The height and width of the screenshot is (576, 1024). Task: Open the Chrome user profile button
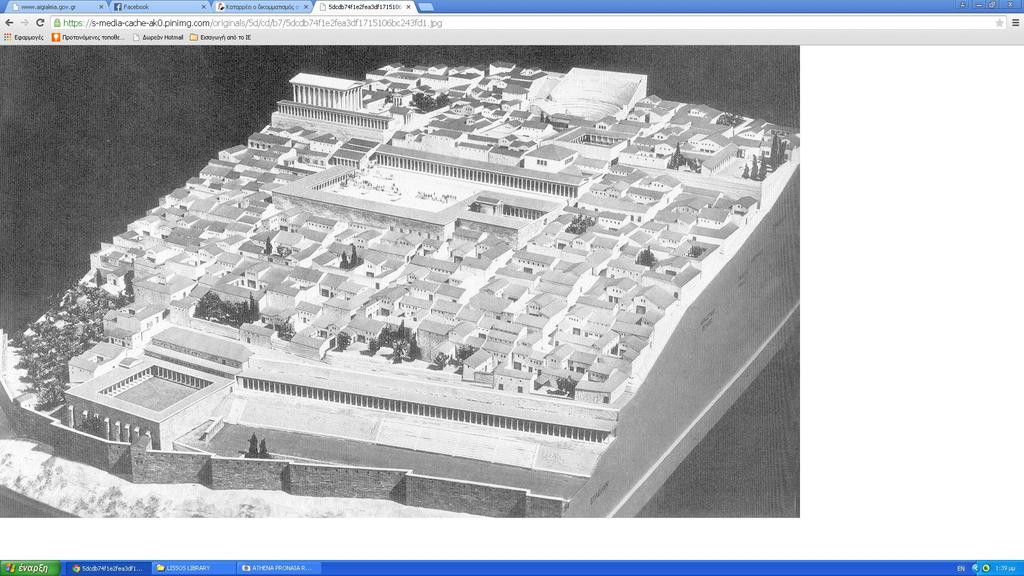[963, 5]
